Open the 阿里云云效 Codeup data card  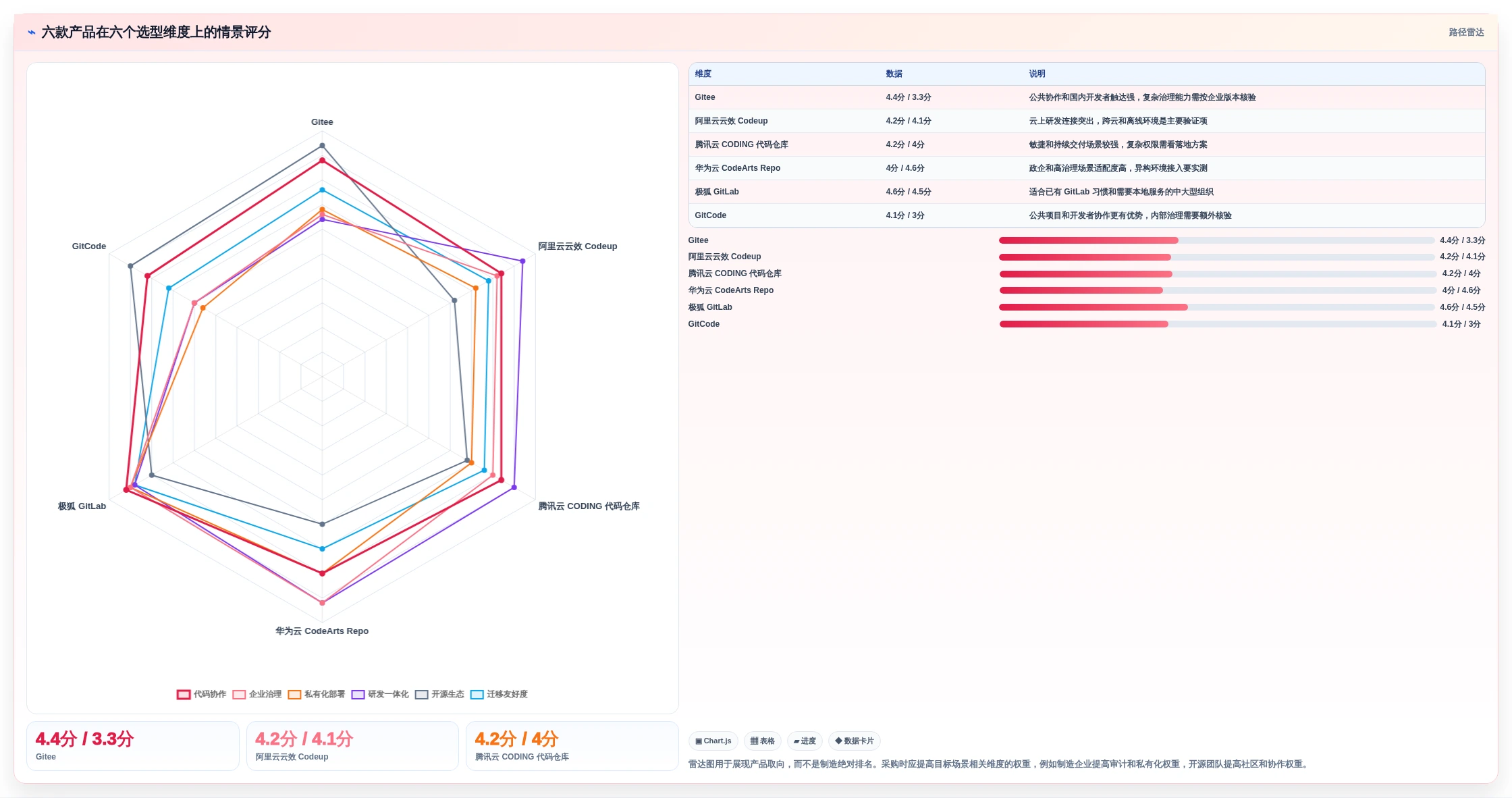click(352, 746)
